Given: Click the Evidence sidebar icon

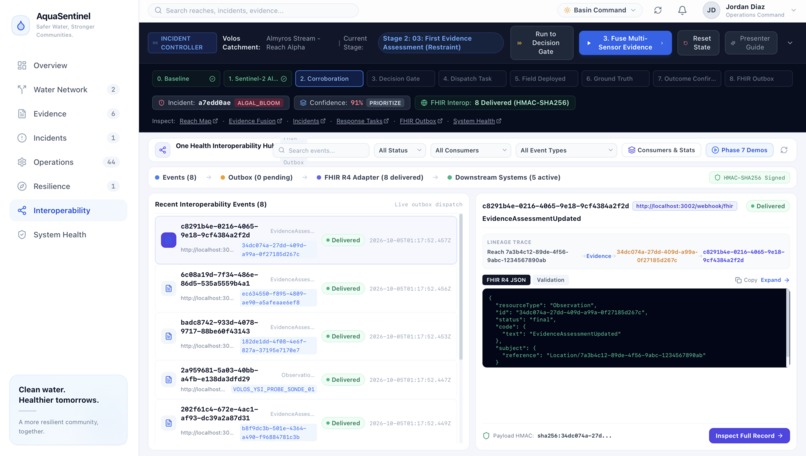Looking at the screenshot, I should tap(22, 114).
